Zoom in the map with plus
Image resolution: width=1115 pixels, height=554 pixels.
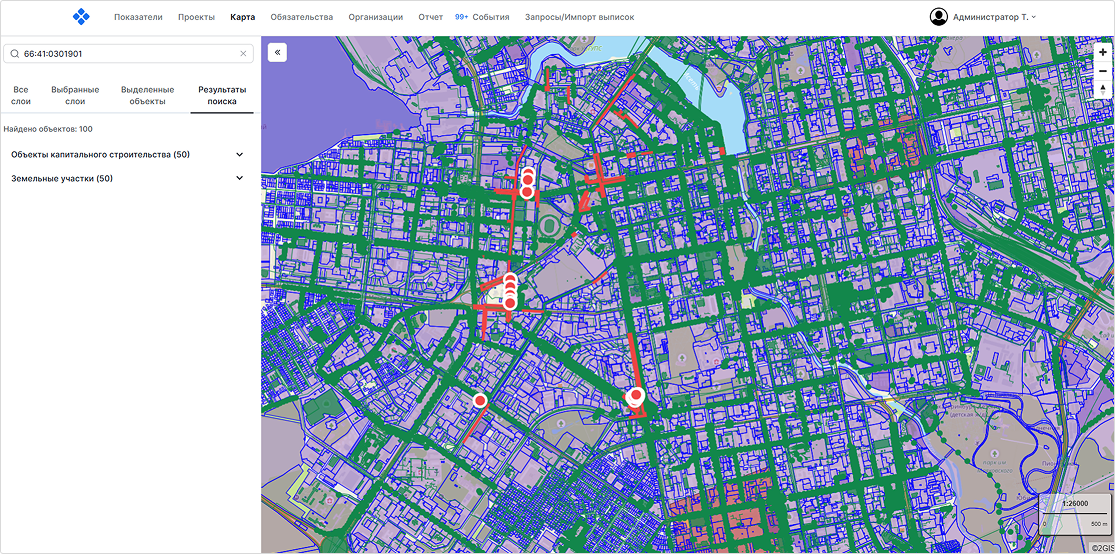point(1103,53)
